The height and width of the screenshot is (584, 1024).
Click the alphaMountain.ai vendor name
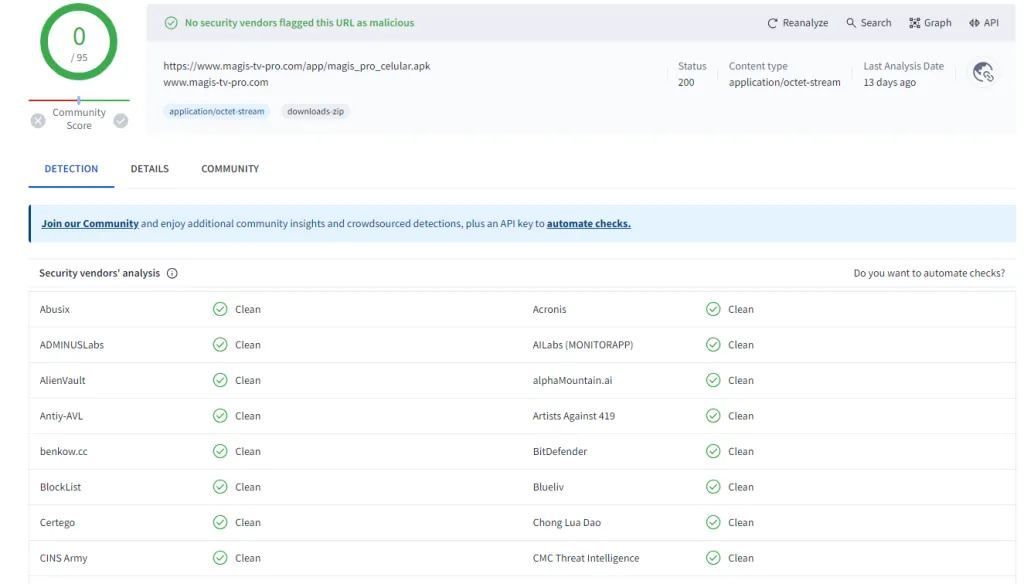572,380
